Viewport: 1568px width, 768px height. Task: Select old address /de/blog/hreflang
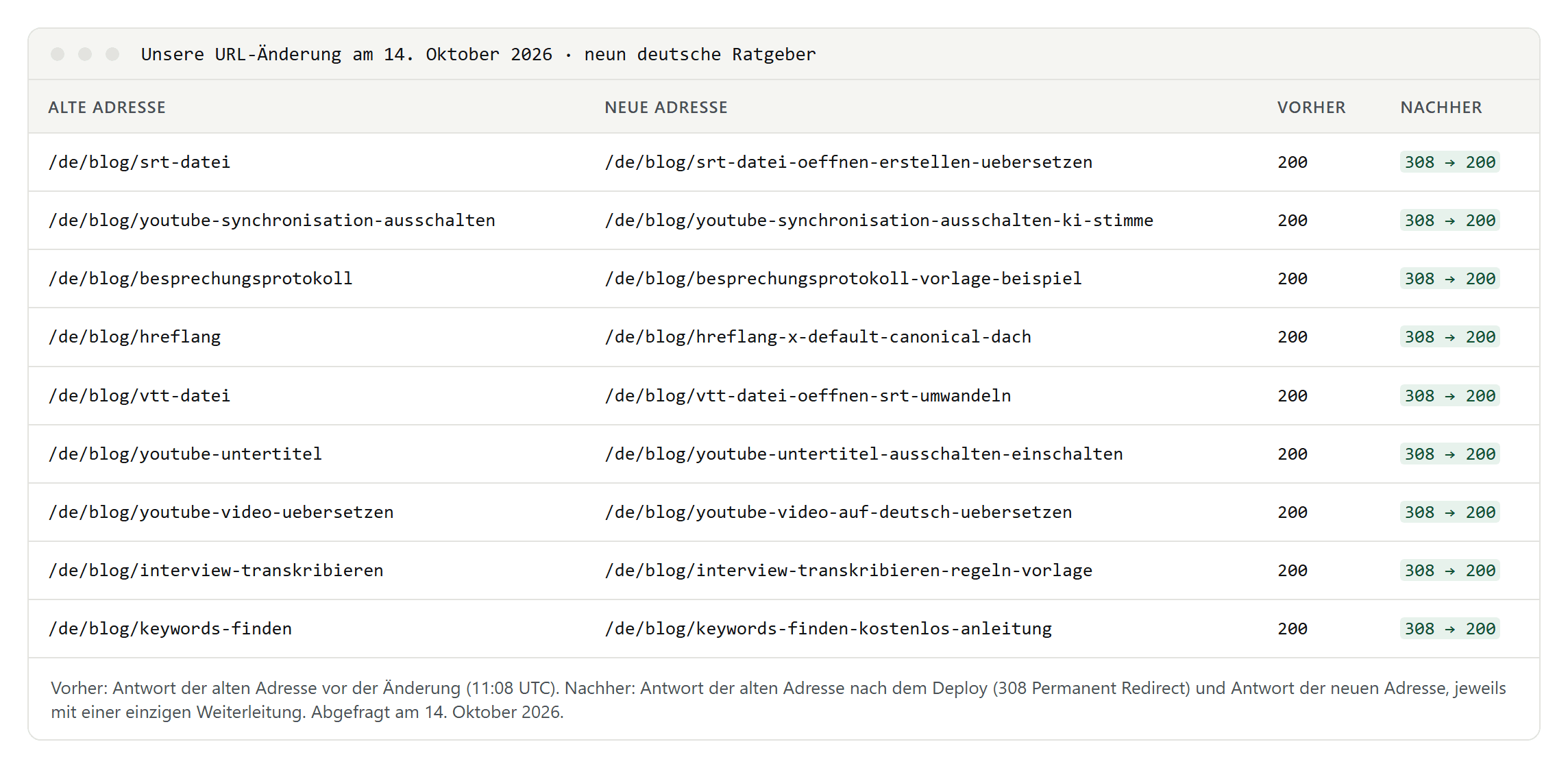coord(135,337)
